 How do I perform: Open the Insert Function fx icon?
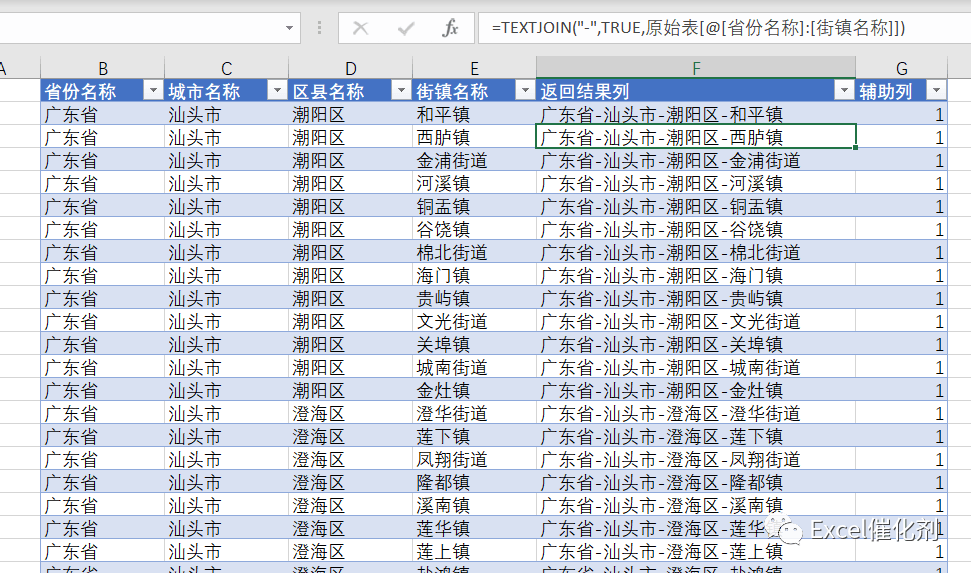coord(450,28)
